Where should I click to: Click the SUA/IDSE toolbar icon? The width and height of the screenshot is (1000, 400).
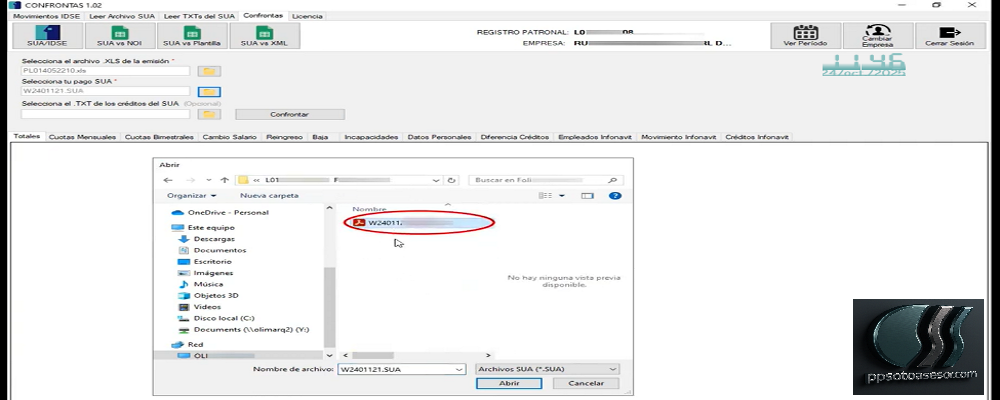[46, 37]
